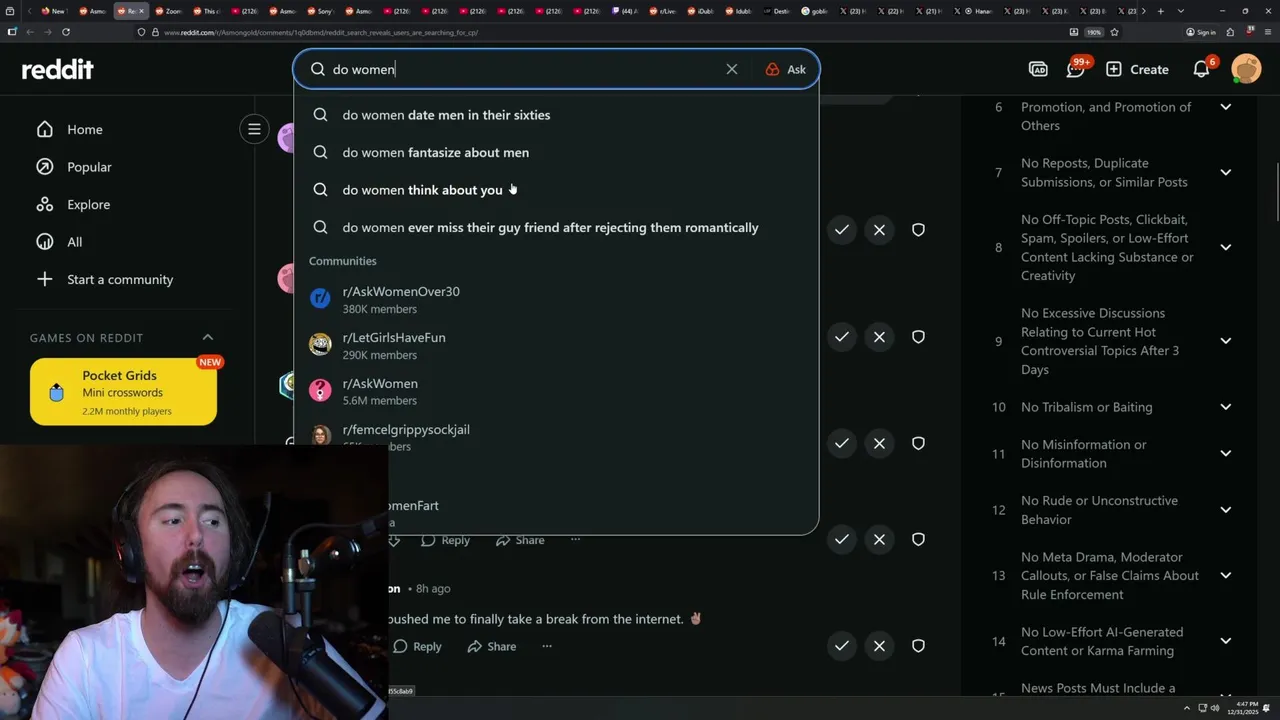Image resolution: width=1280 pixels, height=720 pixels.
Task: Approve the comment beside the Reply and Share row
Action: coord(842,539)
